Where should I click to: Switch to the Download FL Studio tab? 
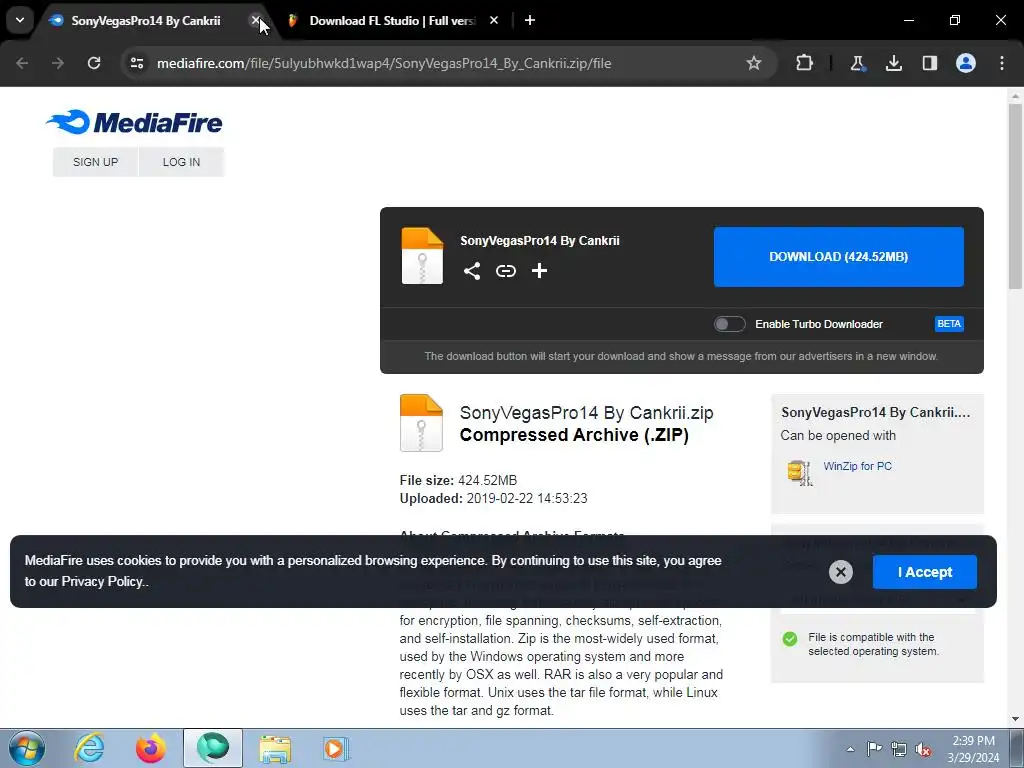coord(392,21)
